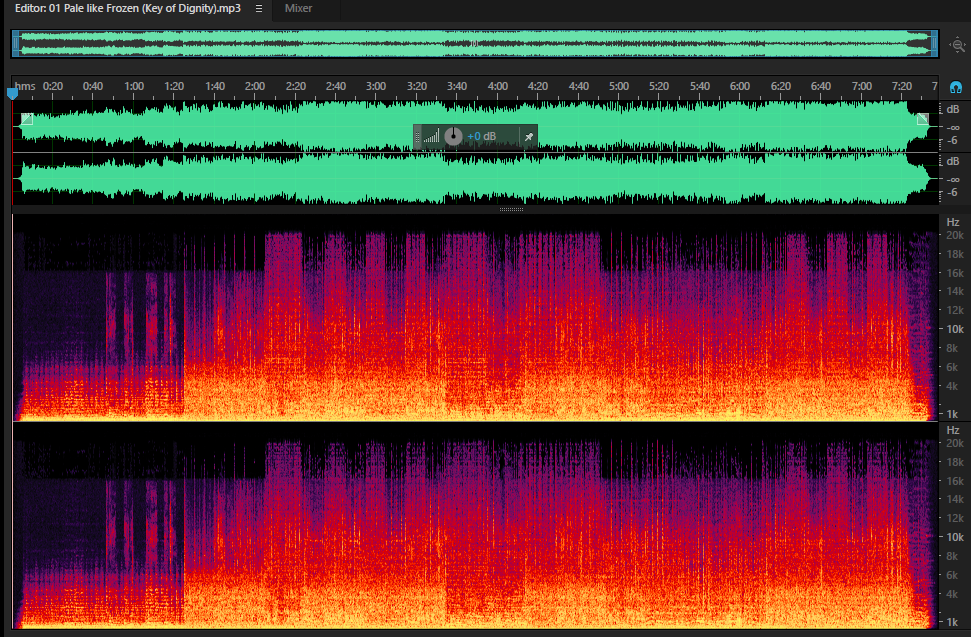Click the navigator overview waveform
This screenshot has height=637, width=971.
[474, 44]
